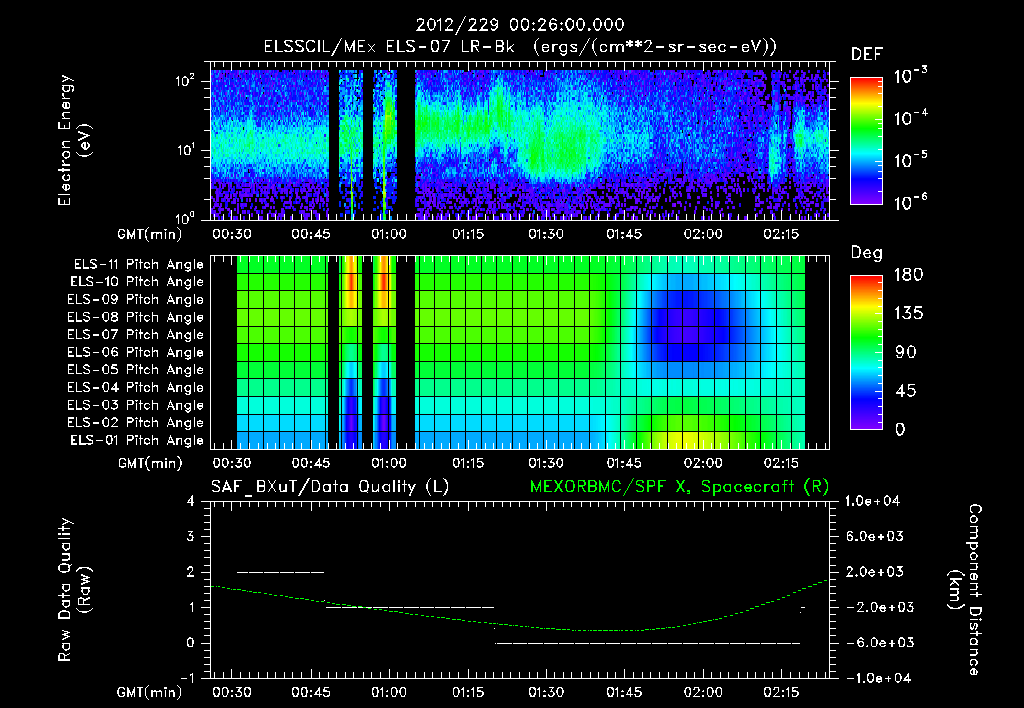Click the ELS-02 Pitch Angle row label
1024x708 pixels.
coord(135,423)
